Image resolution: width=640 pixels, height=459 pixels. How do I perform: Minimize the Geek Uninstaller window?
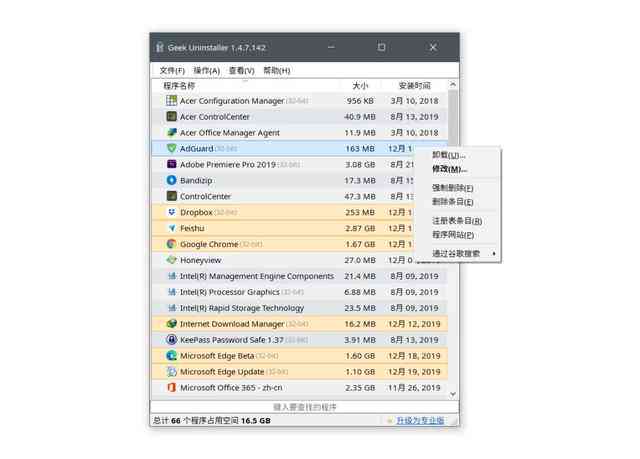point(331,47)
